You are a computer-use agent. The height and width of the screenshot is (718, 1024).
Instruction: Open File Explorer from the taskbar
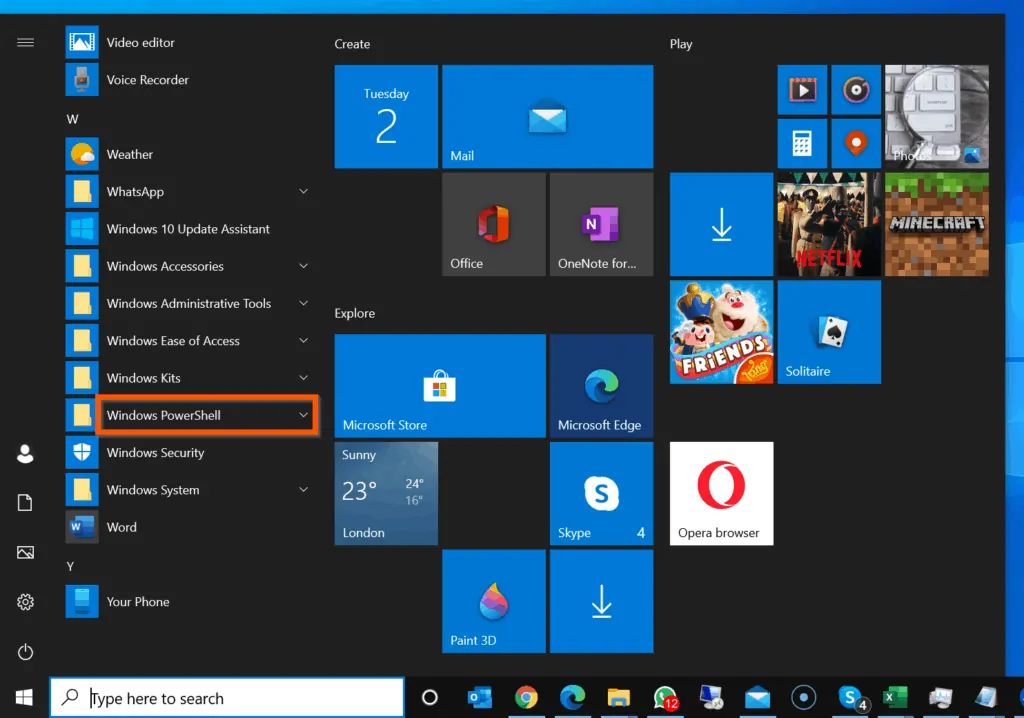618,698
